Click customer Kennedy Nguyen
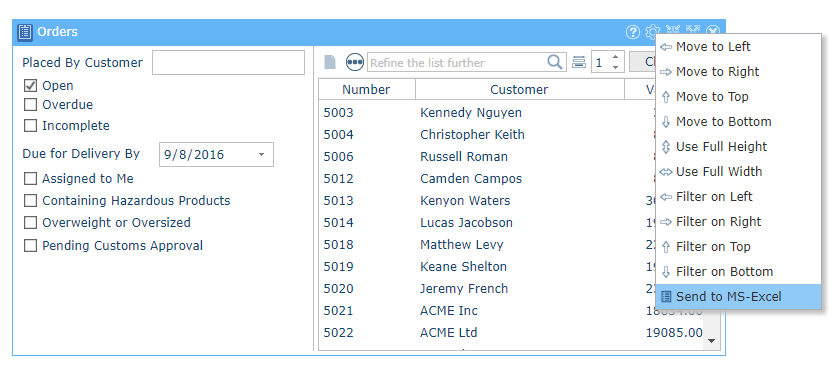The width and height of the screenshot is (839, 375). pos(471,113)
